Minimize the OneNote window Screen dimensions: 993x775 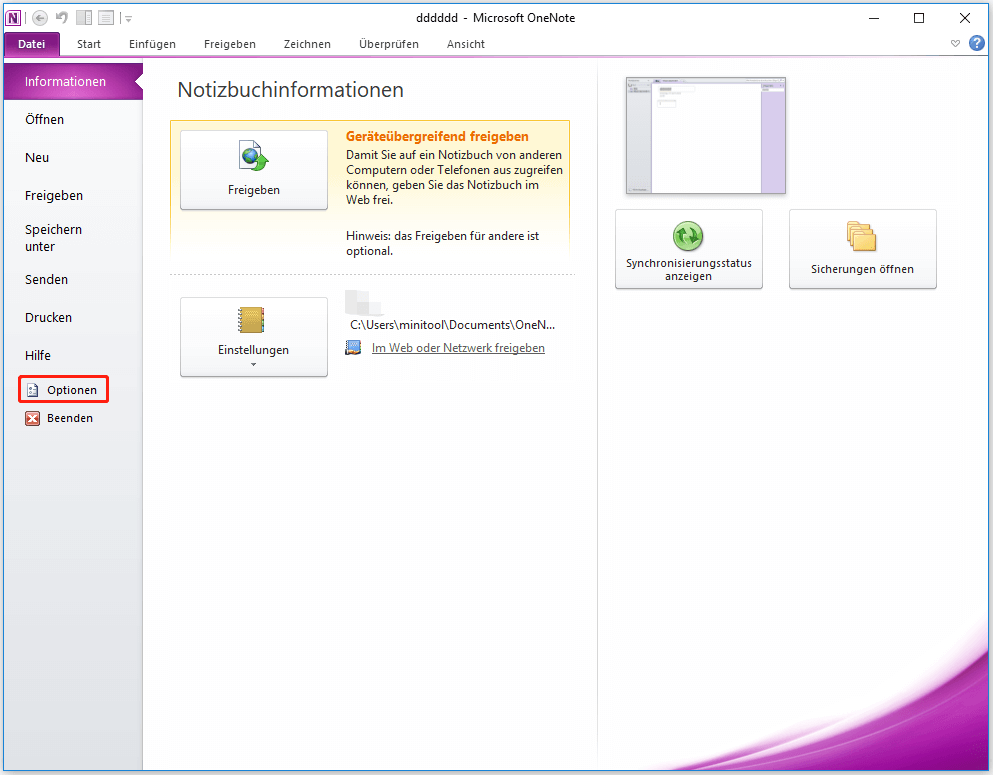tap(874, 18)
